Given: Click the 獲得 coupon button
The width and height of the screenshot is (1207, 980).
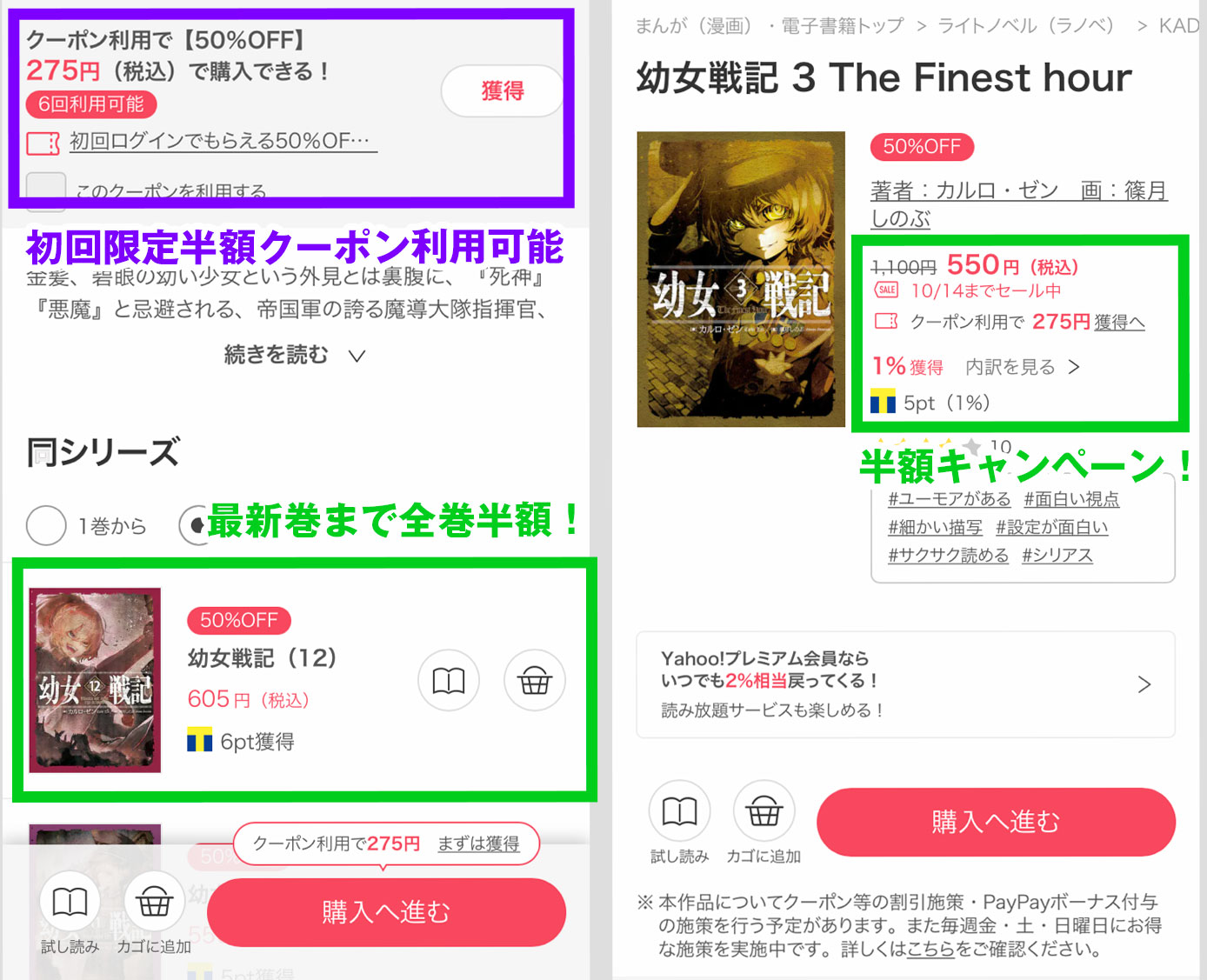Looking at the screenshot, I should (503, 90).
